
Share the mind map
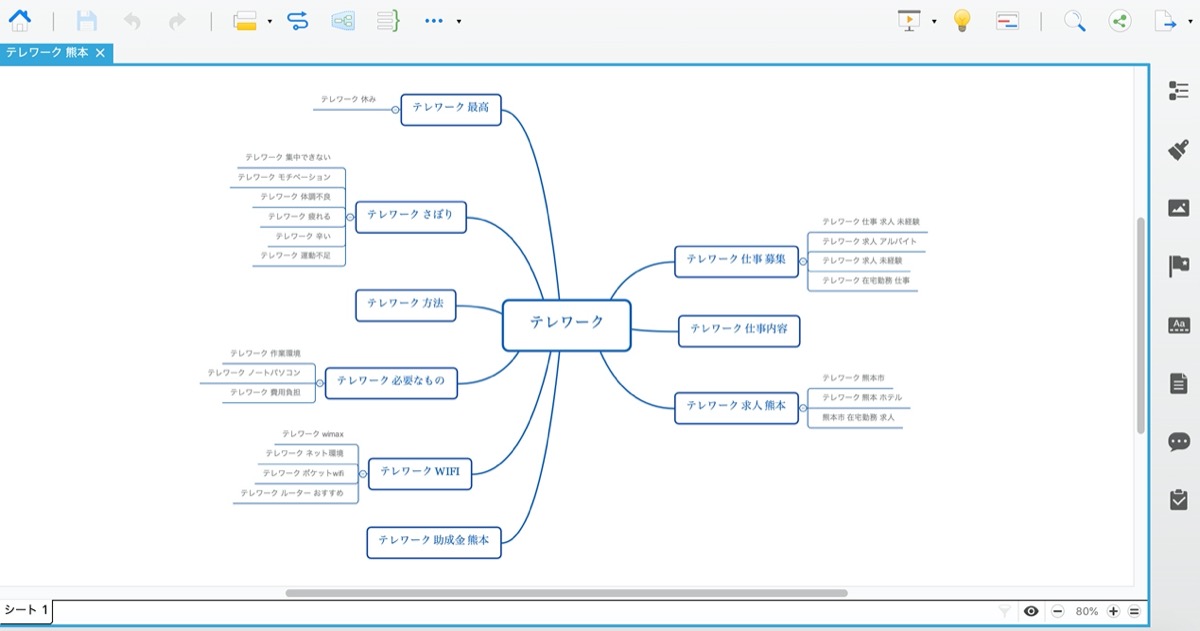click(x=1120, y=20)
